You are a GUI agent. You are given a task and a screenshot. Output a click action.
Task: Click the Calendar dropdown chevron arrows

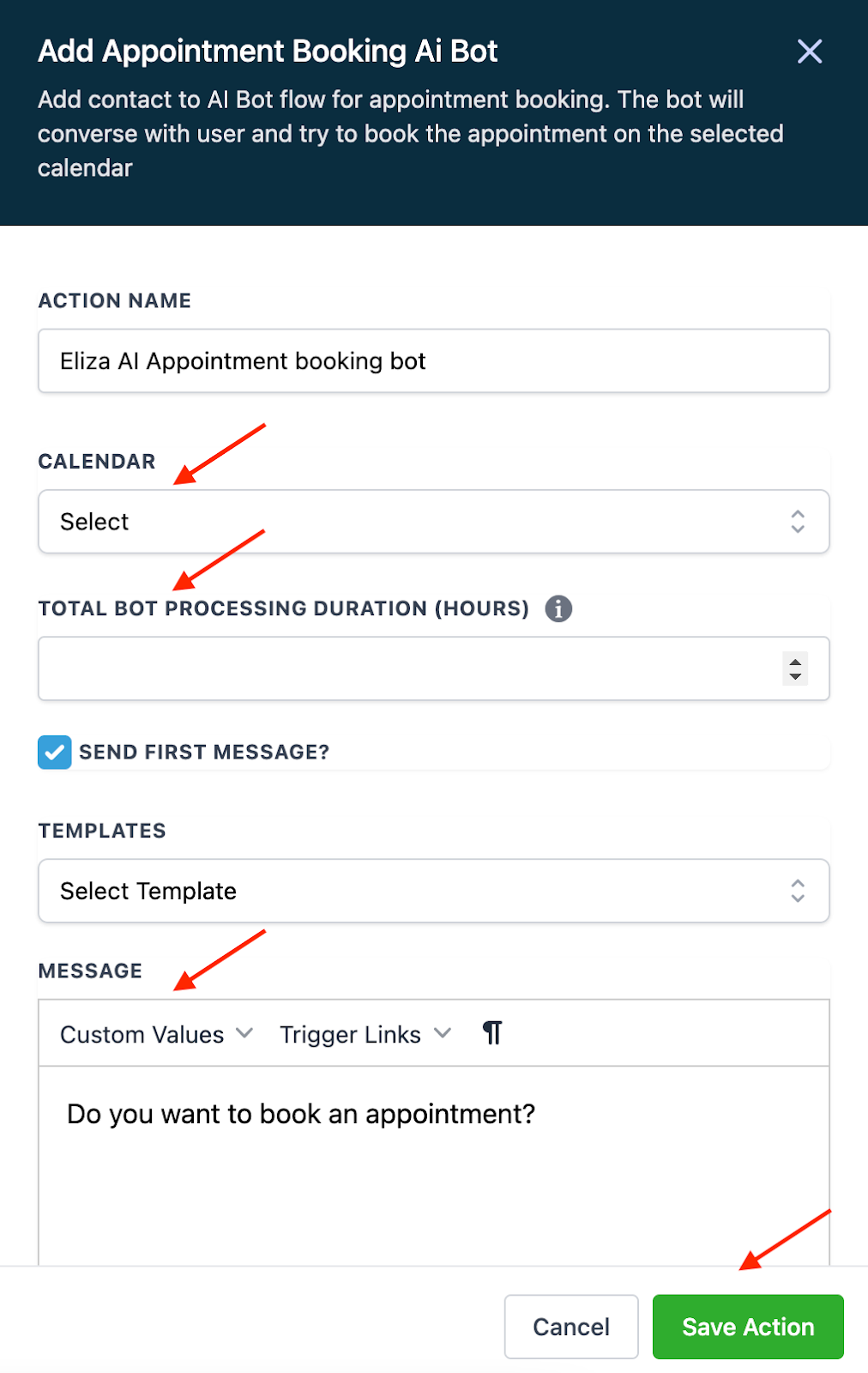pyautogui.click(x=798, y=522)
